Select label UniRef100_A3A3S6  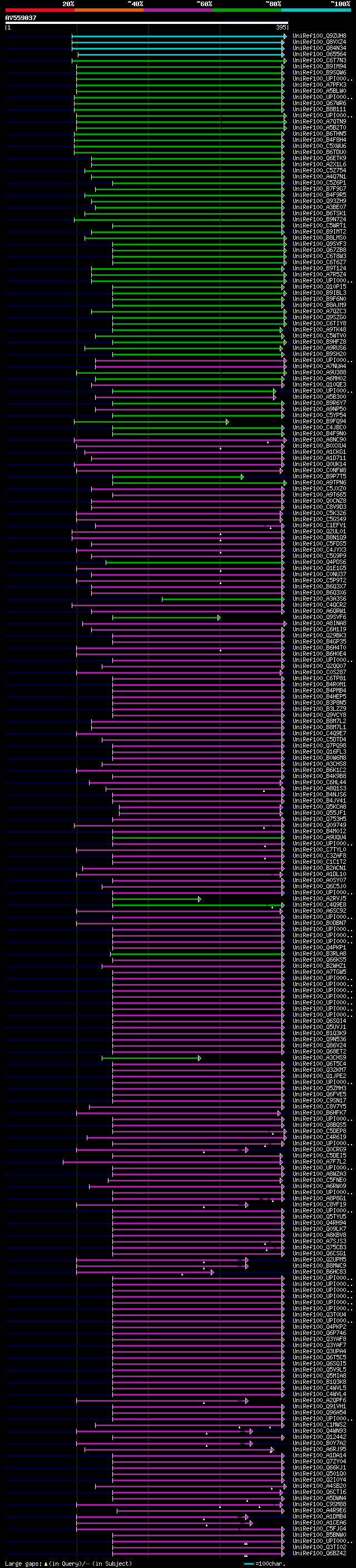pyautogui.click(x=319, y=599)
